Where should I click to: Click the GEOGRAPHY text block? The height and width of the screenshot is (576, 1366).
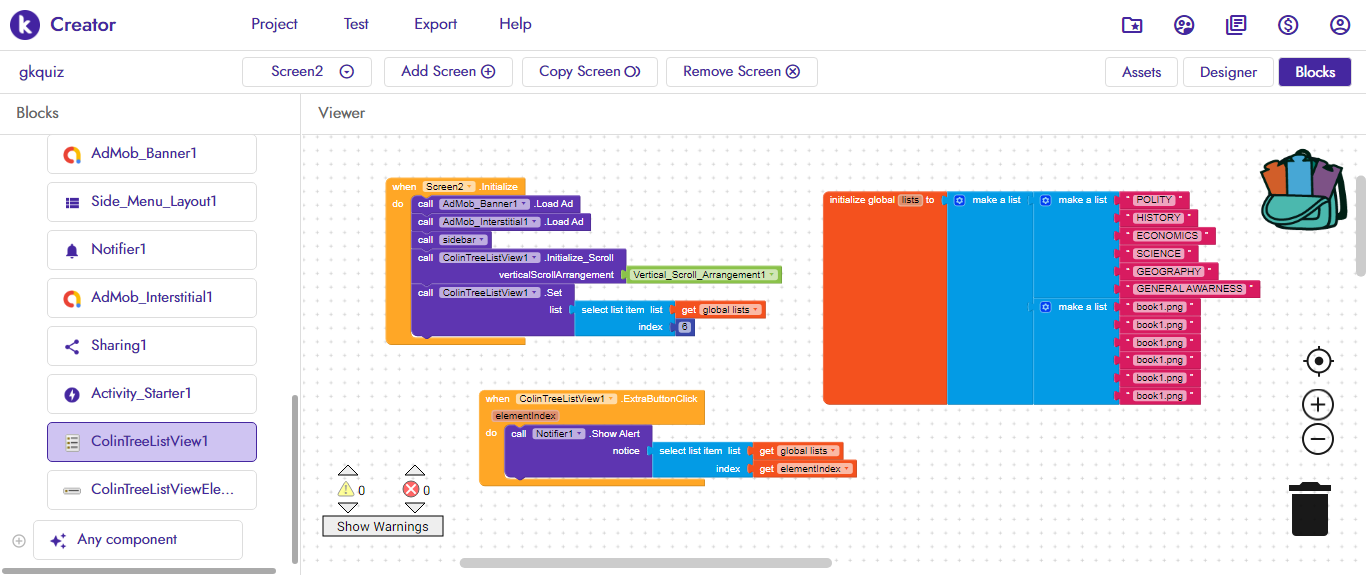(1169, 272)
